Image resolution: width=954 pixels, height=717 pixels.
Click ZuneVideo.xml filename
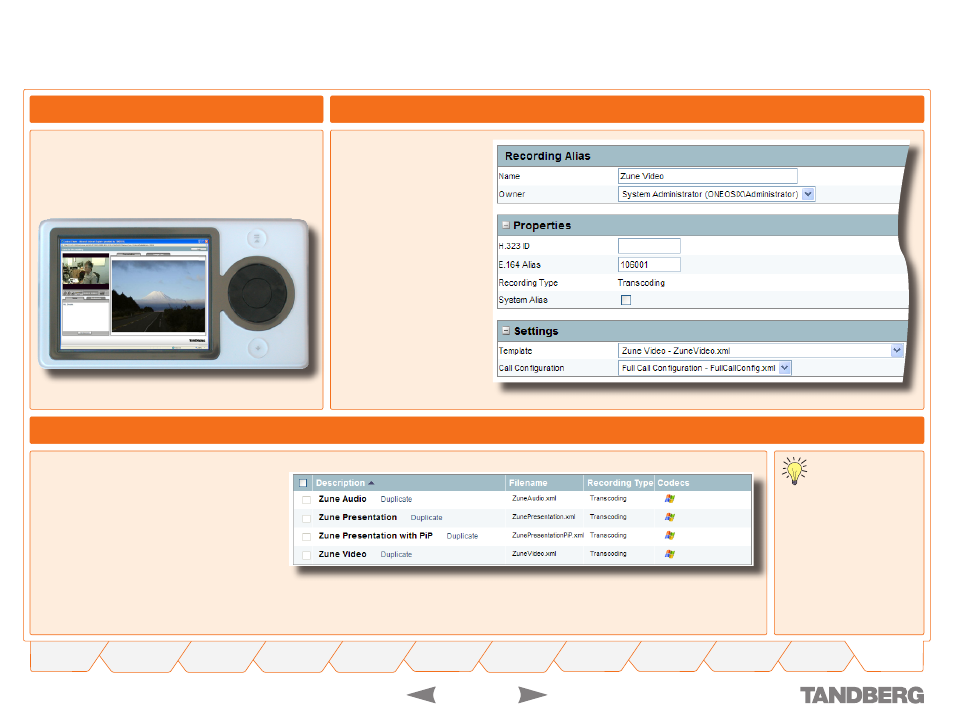[x=534, y=553]
